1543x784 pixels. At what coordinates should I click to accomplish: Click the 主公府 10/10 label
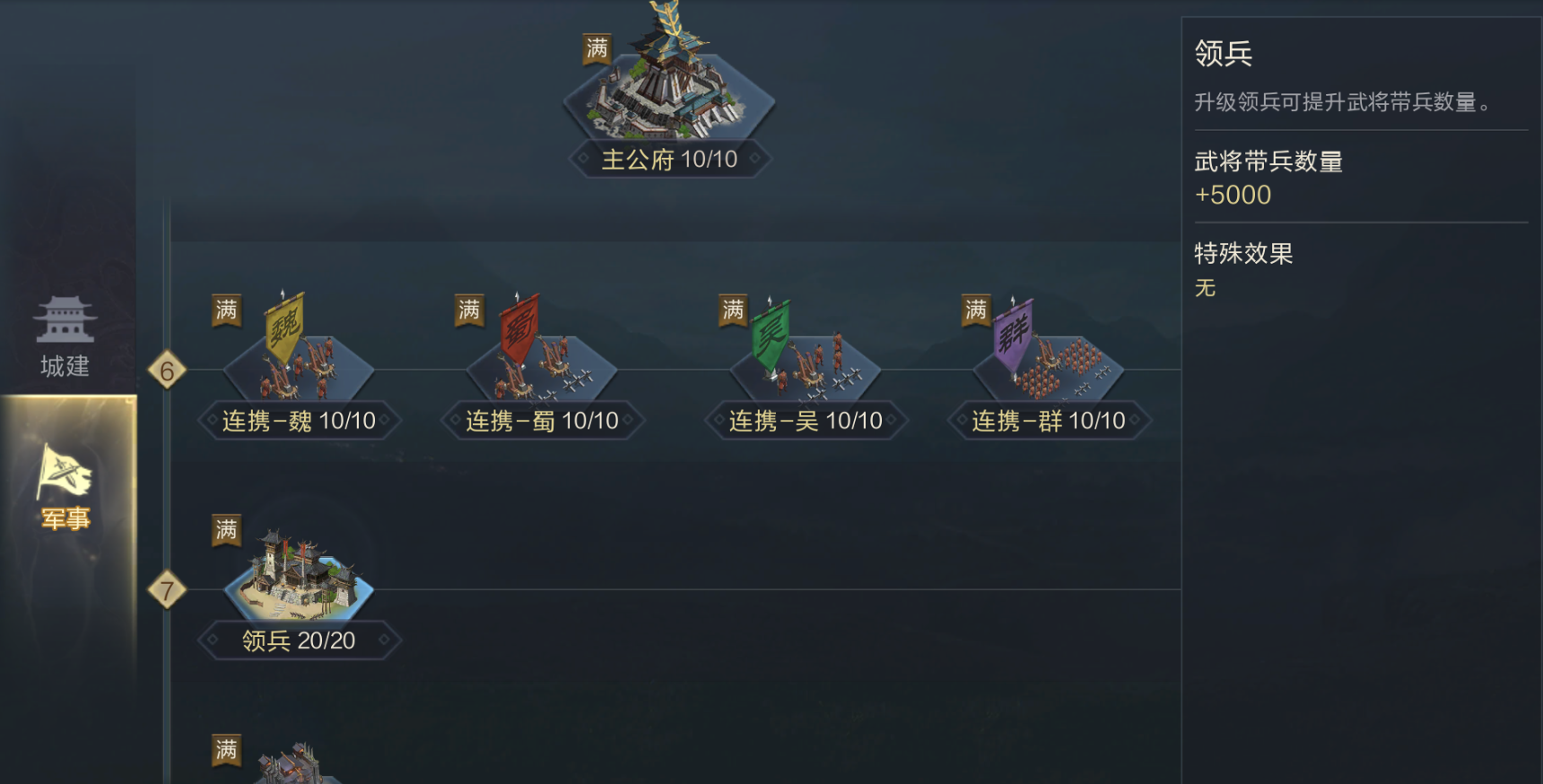click(x=669, y=160)
